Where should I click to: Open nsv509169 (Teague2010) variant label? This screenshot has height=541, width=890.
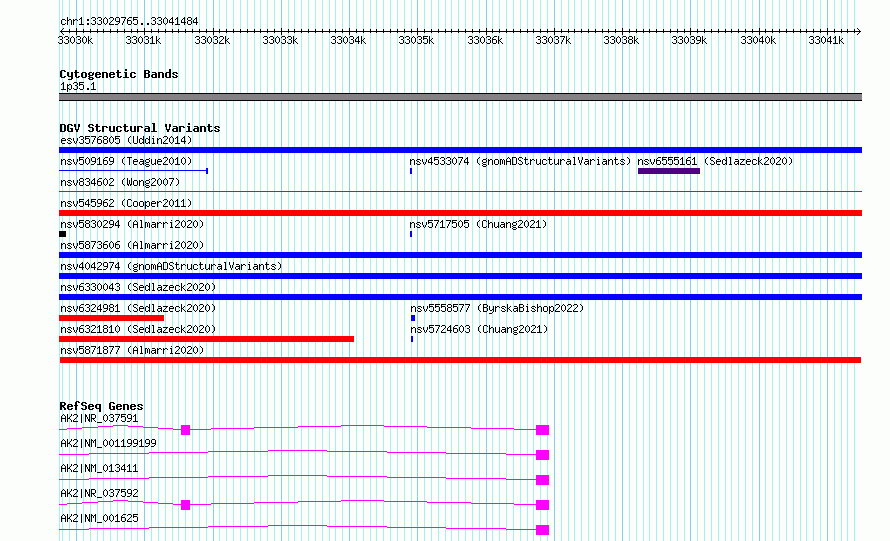coord(126,161)
